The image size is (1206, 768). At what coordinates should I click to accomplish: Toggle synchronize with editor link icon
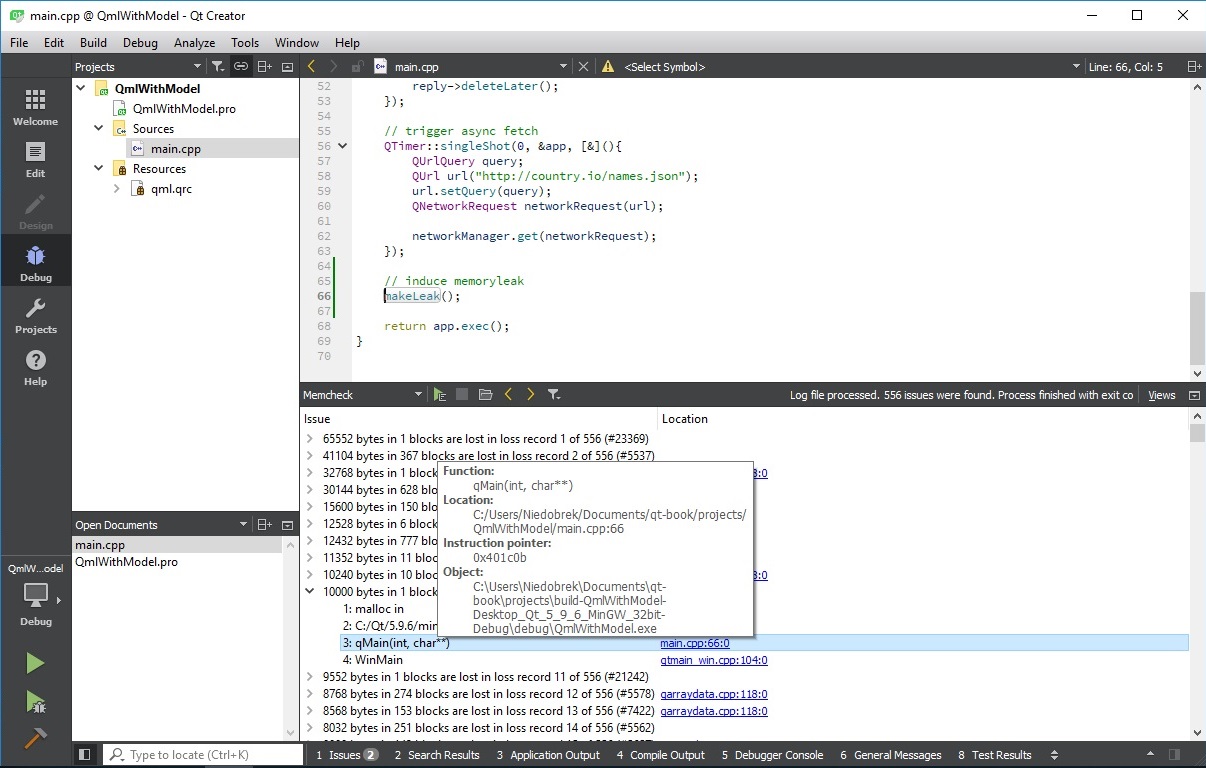pos(241,67)
